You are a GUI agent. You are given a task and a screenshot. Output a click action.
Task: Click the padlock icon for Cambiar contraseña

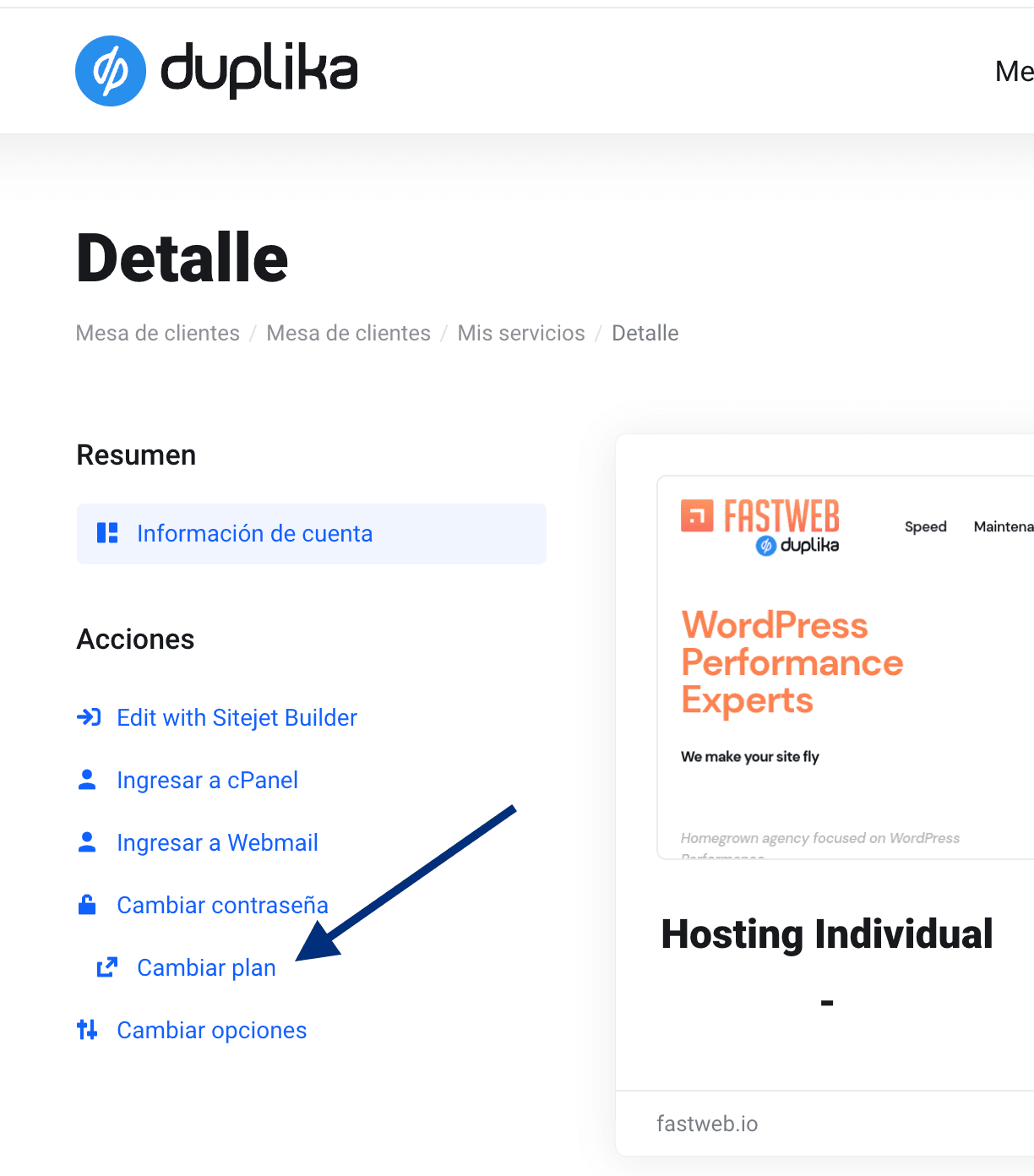click(87, 905)
